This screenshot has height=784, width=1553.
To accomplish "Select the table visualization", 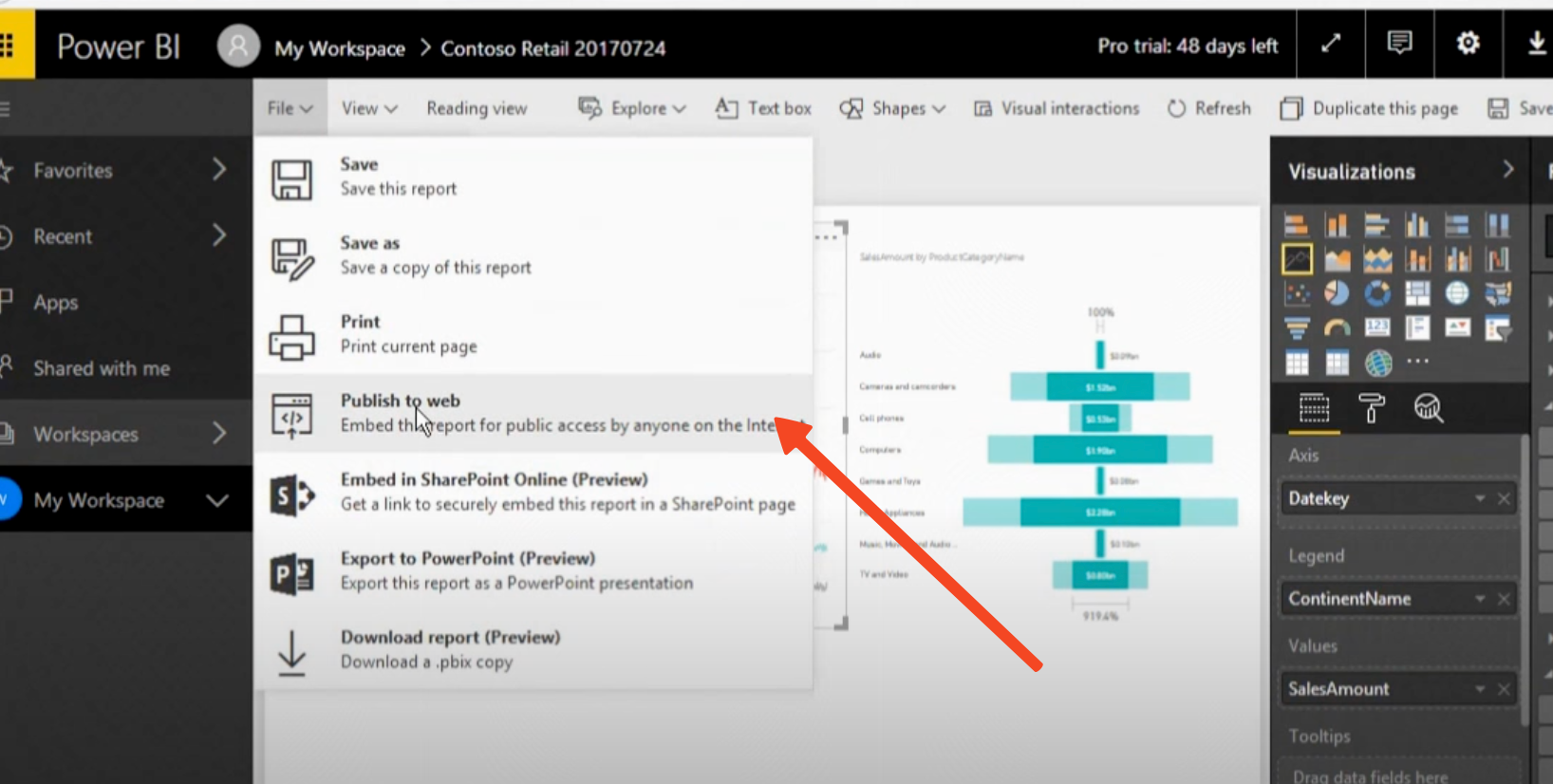I will [1297, 363].
